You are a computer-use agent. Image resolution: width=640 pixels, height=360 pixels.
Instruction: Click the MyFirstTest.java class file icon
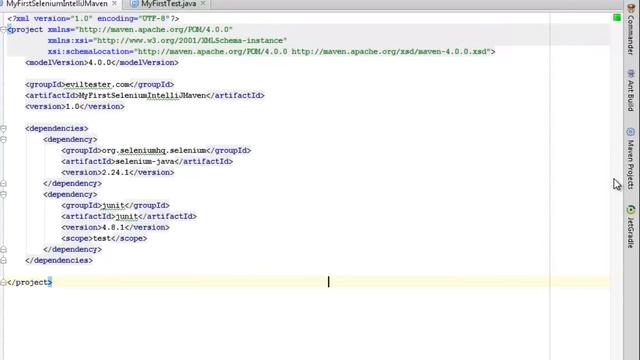134,4
